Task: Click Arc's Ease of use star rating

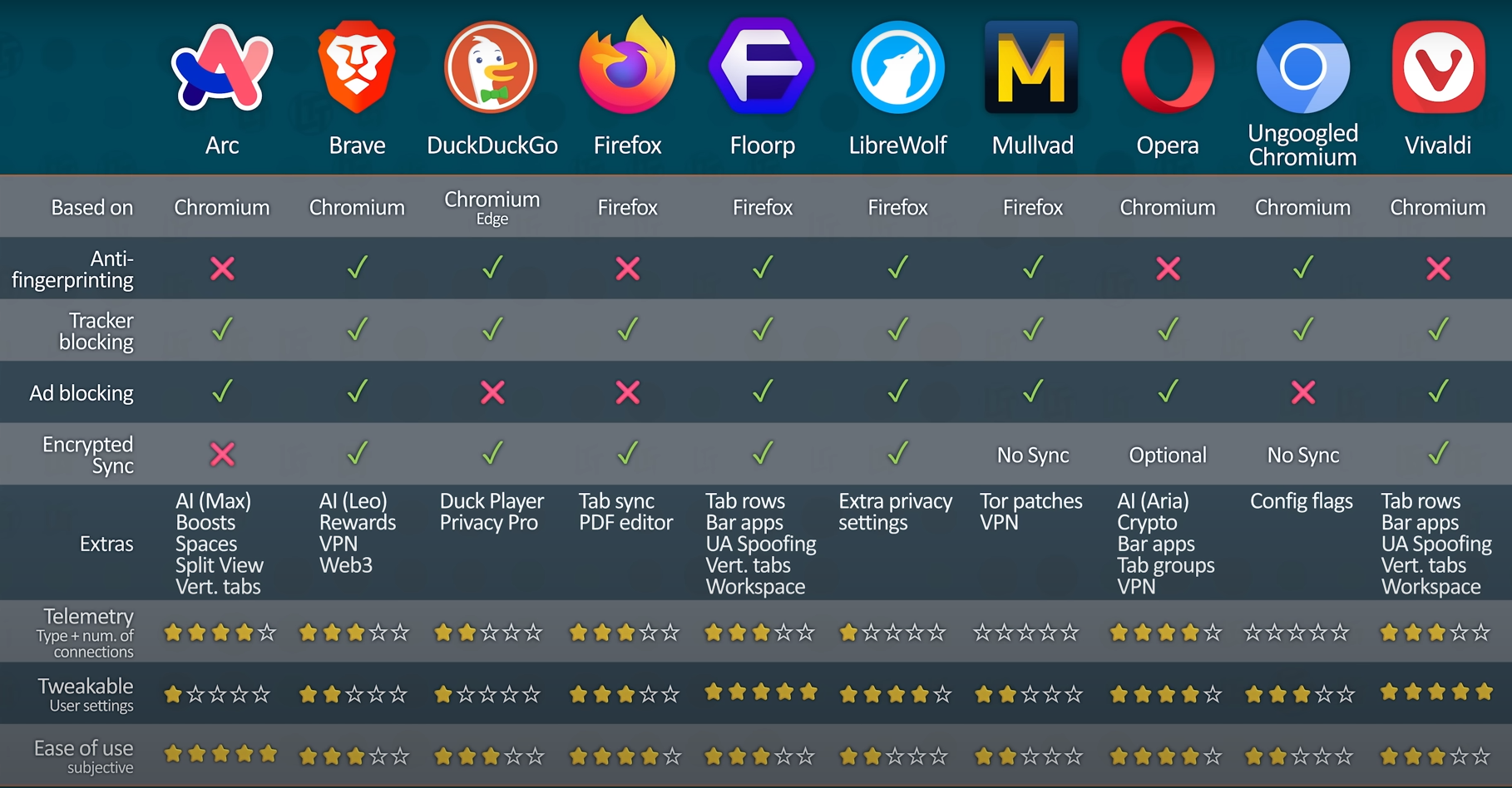Action: [220, 755]
